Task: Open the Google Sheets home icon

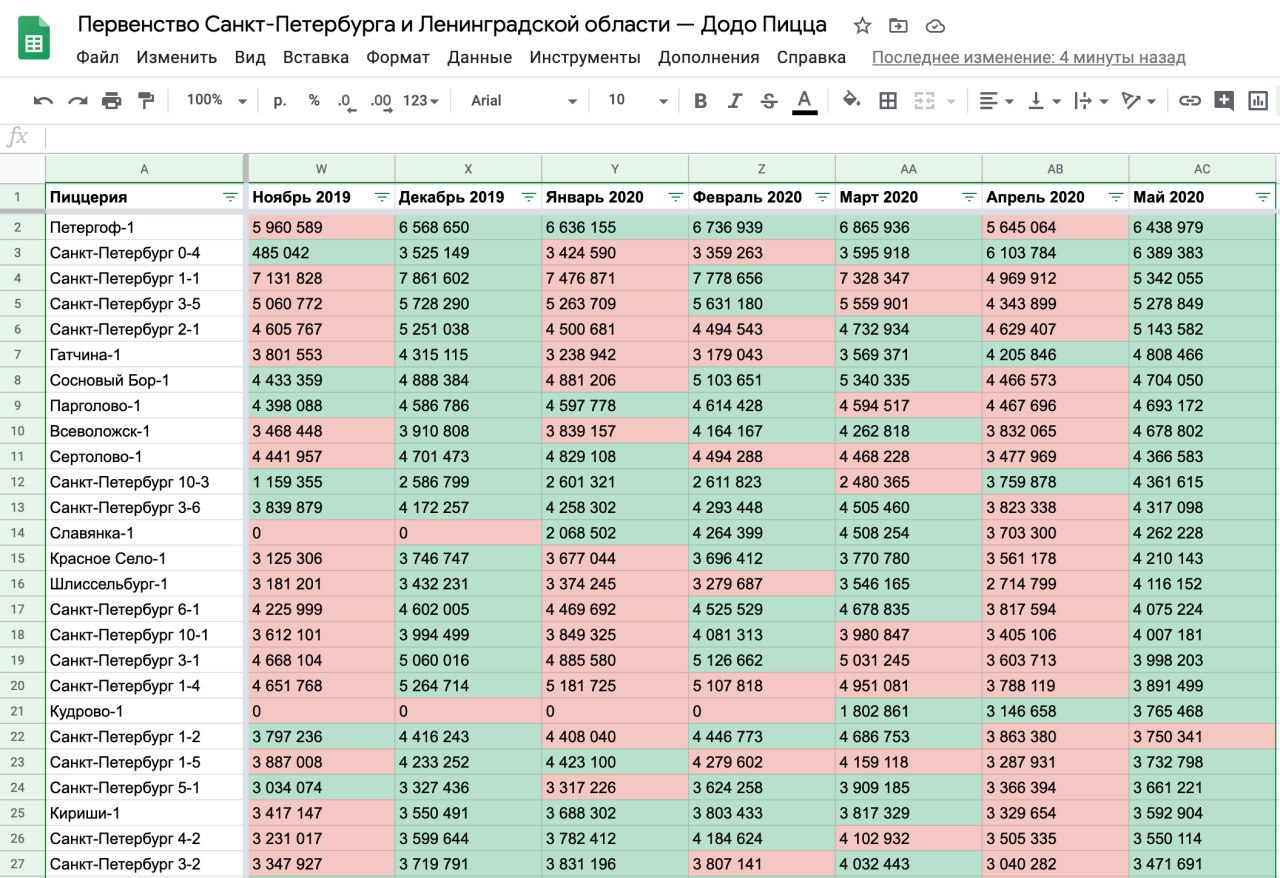Action: tap(35, 39)
